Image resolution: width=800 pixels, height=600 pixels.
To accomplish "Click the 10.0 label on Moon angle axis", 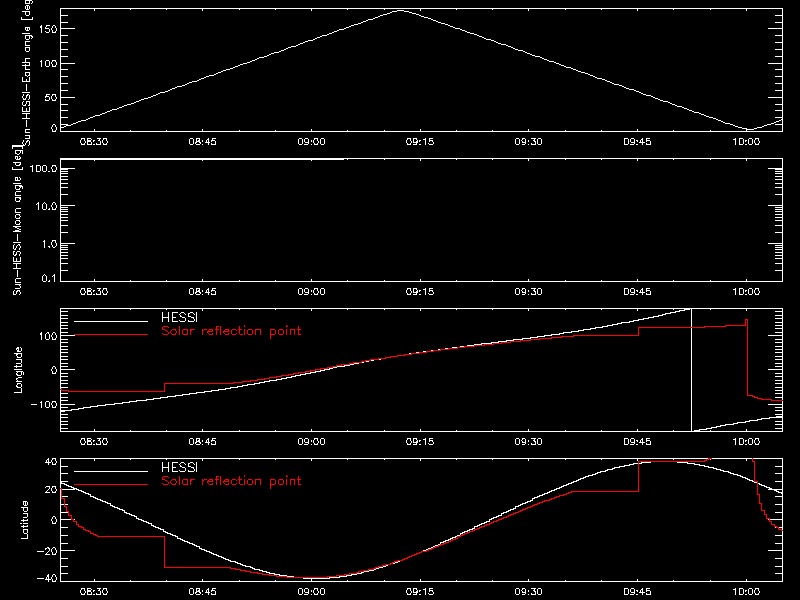I will point(46,206).
